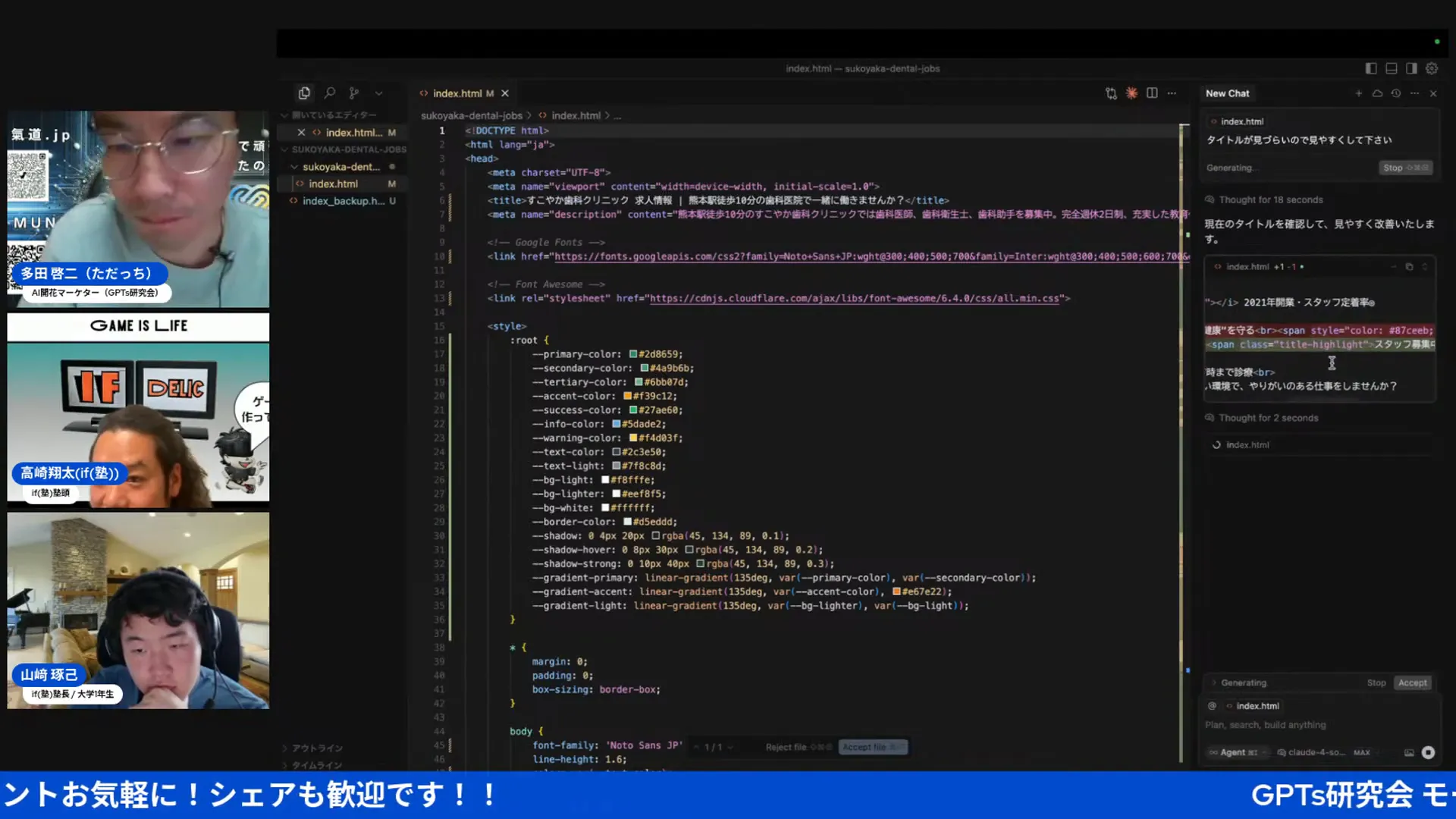Click the @ add context icon
Screen dimensions: 1456x819
[1212, 706]
